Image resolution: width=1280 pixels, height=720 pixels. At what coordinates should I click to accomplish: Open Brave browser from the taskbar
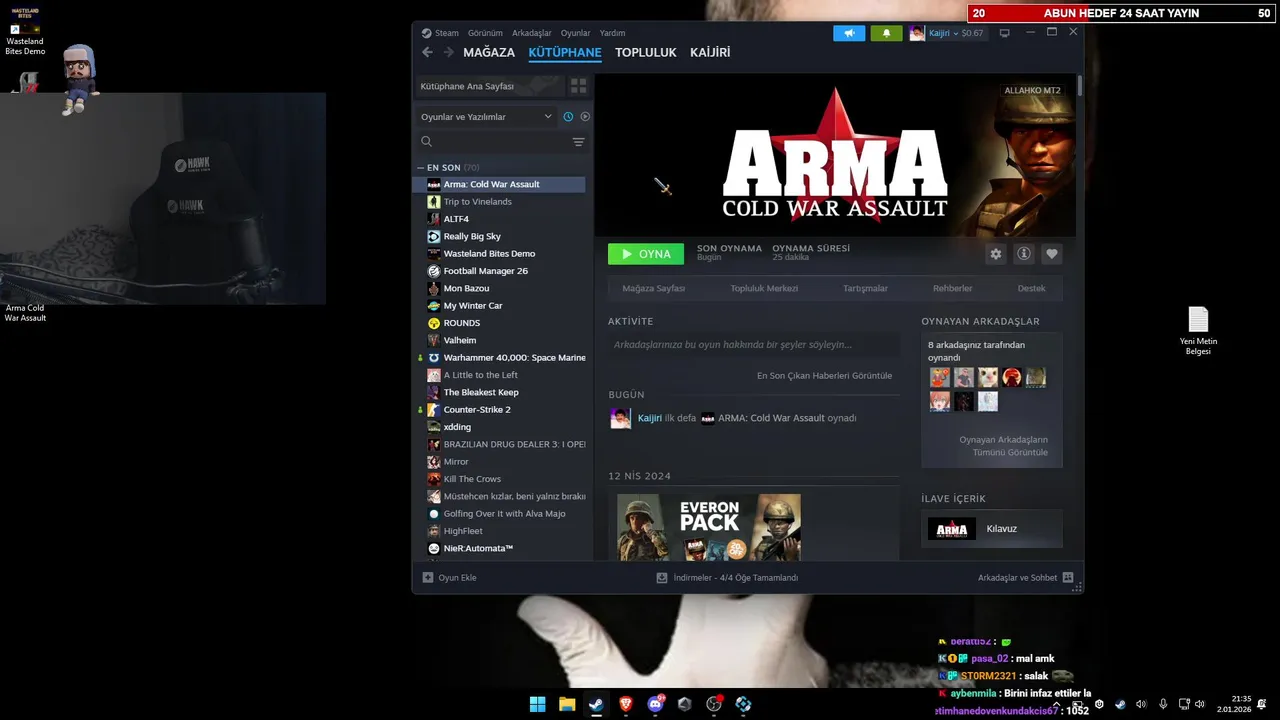(626, 704)
